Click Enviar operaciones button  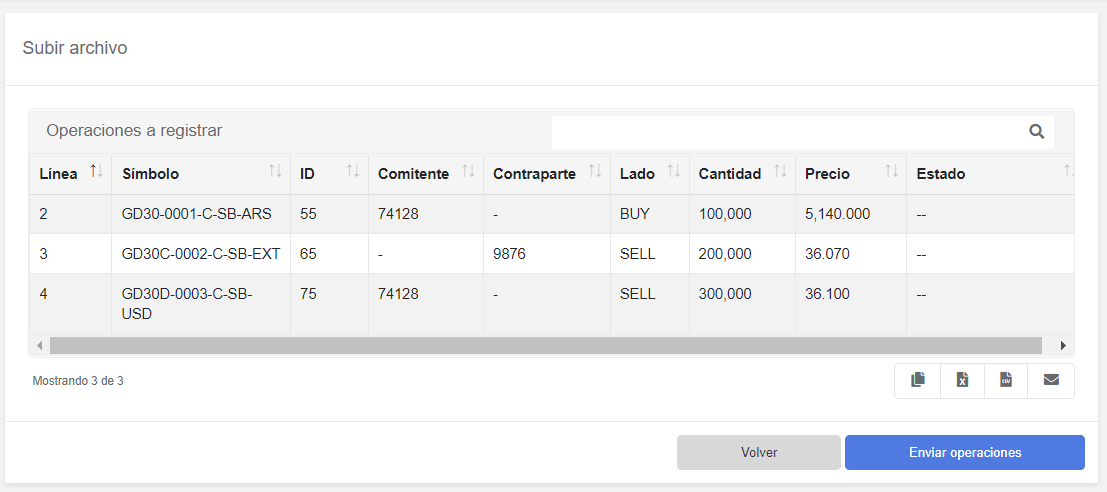point(964,452)
